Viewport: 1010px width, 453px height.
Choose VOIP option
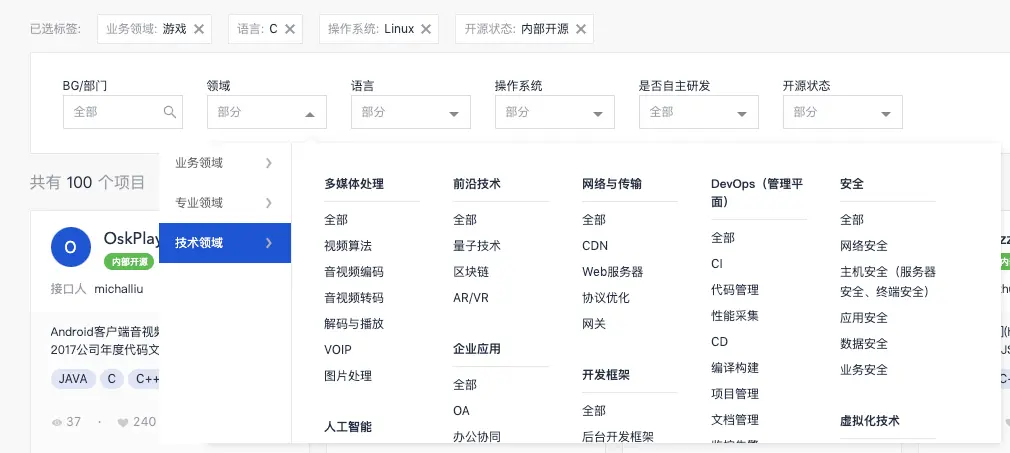tap(338, 350)
